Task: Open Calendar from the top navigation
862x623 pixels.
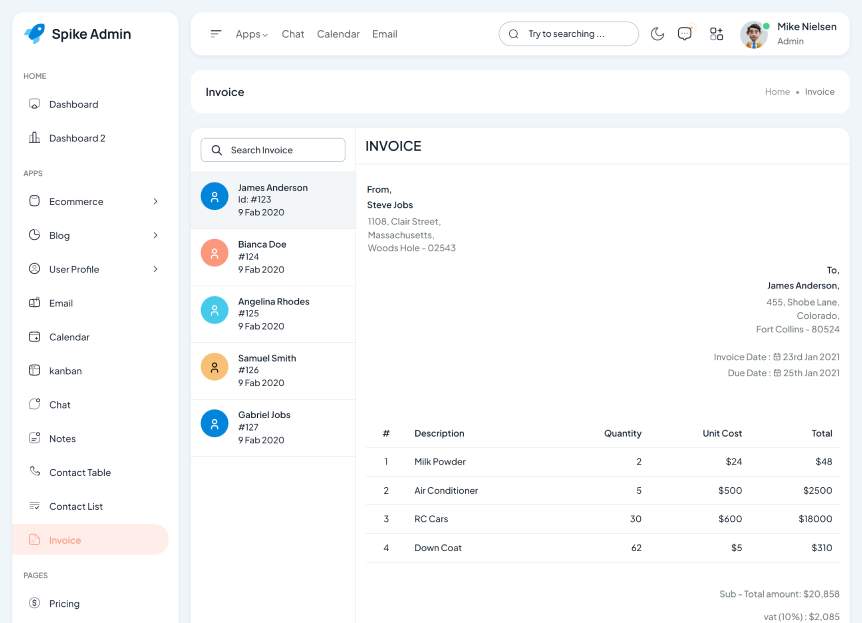Action: (338, 34)
